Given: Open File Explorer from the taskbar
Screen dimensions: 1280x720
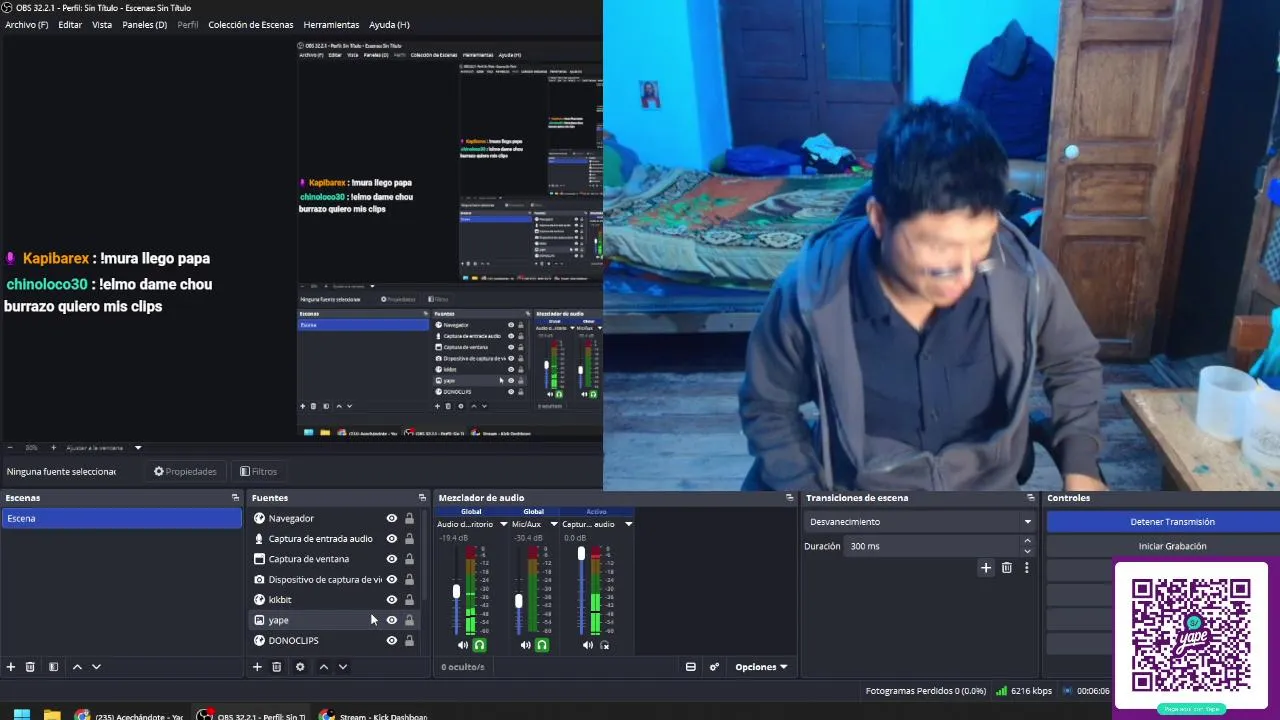Looking at the screenshot, I should click(52, 715).
